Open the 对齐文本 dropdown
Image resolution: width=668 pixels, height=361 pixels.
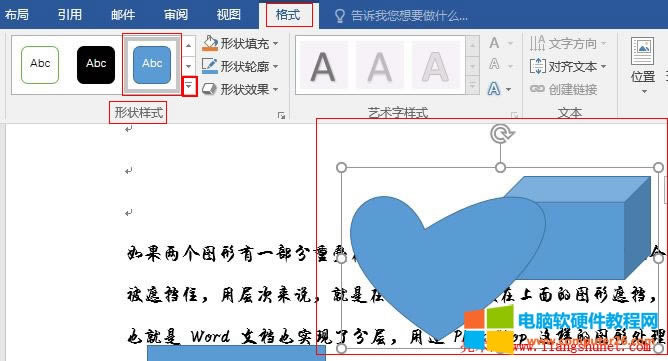(568, 66)
